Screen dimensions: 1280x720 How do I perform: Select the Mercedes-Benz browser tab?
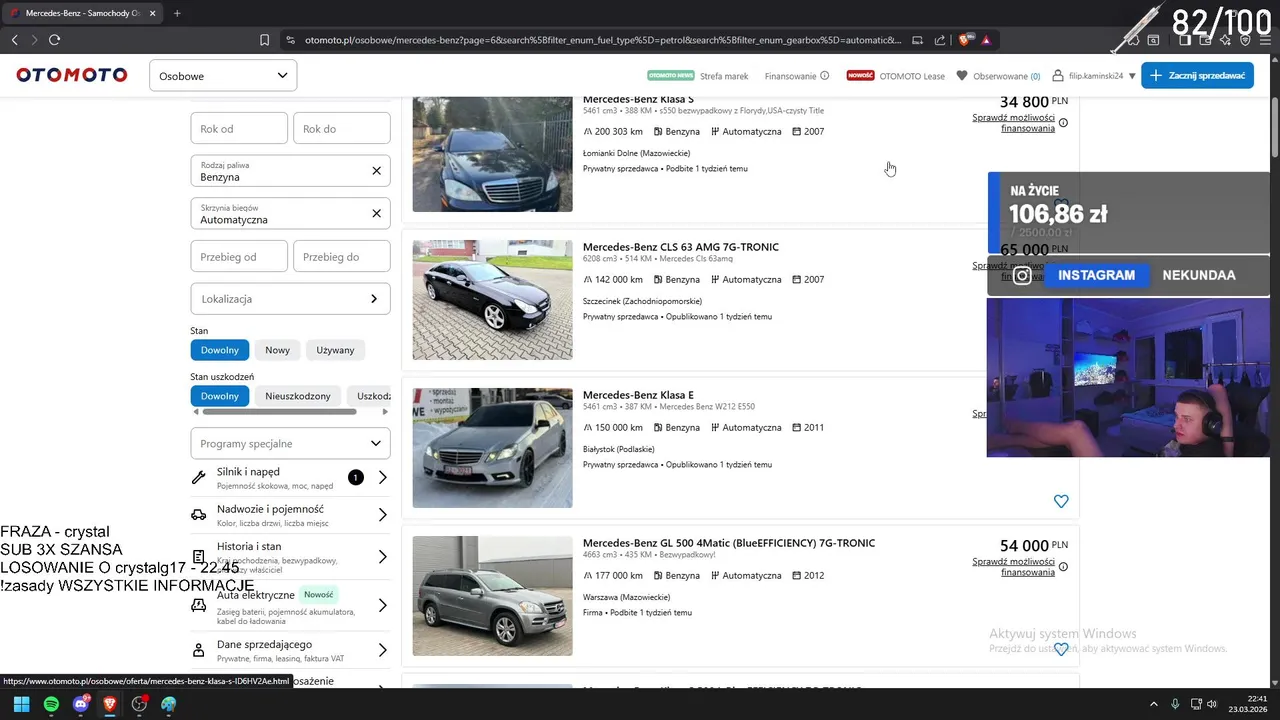click(x=83, y=13)
